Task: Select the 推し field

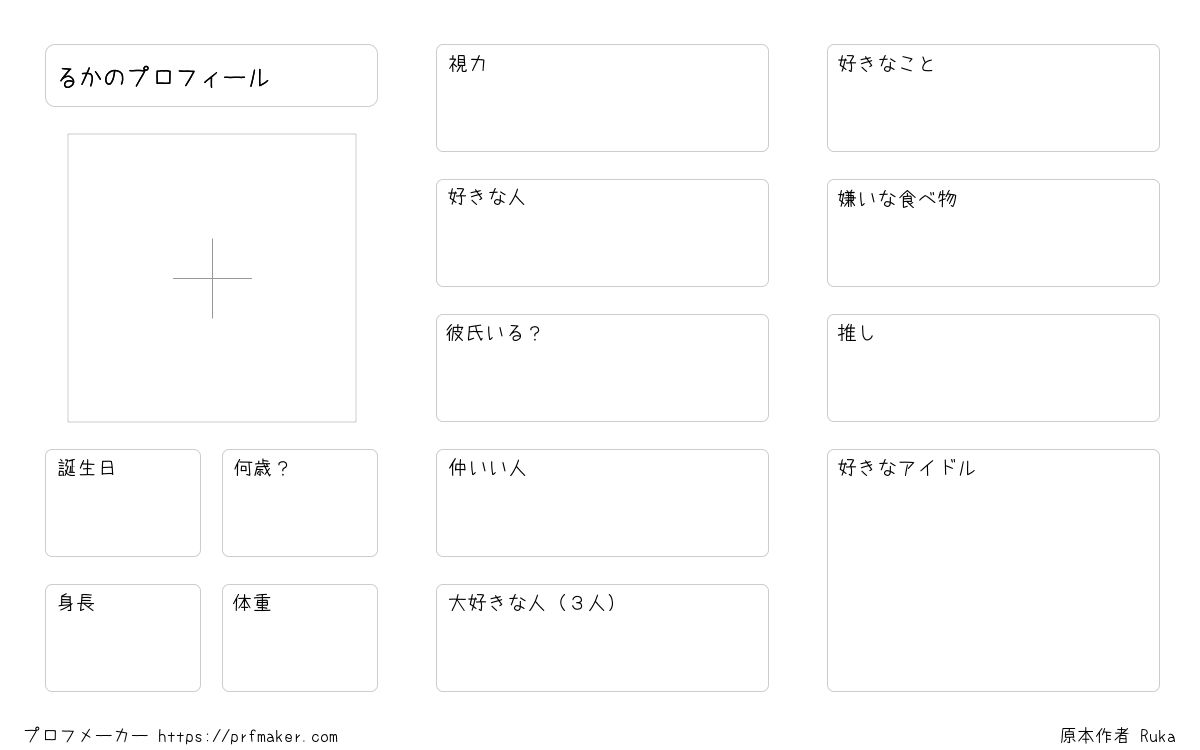Action: [993, 368]
